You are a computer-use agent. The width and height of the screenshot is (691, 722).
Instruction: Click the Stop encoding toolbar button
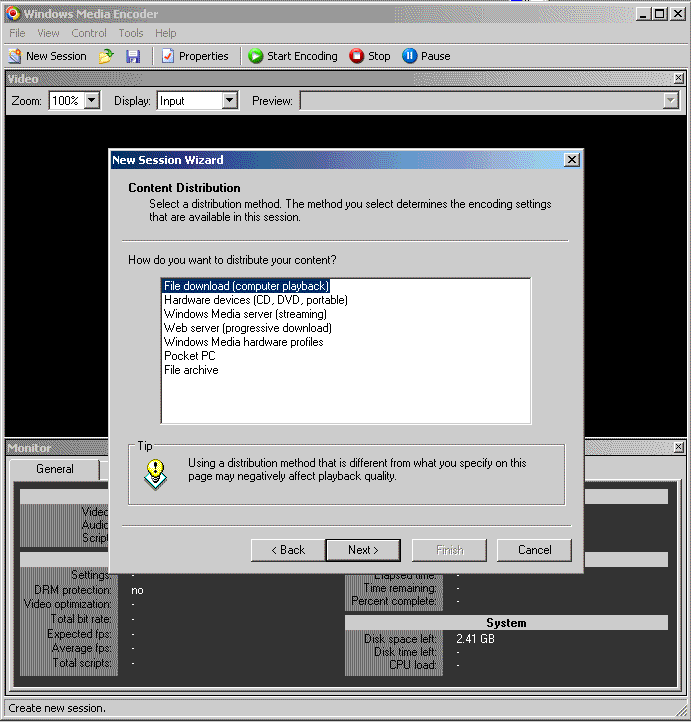370,56
